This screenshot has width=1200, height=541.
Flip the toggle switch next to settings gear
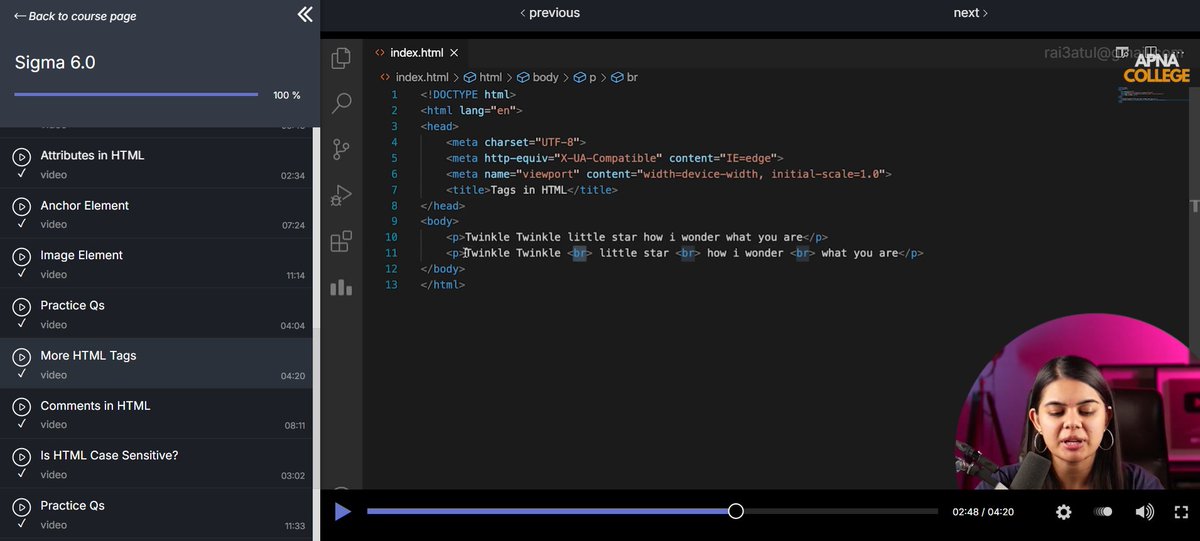[1103, 512]
